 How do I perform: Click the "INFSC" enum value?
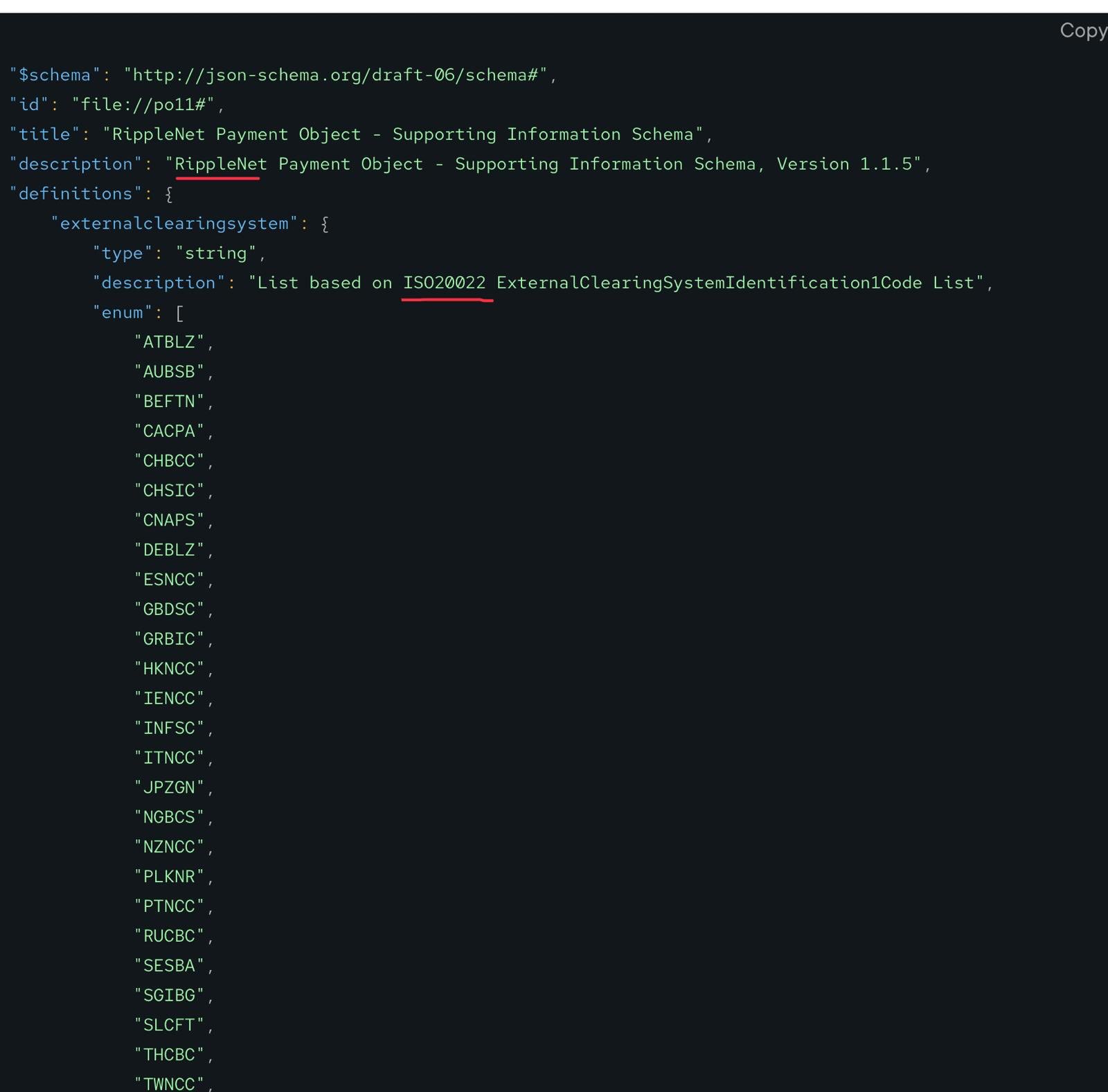(170, 728)
